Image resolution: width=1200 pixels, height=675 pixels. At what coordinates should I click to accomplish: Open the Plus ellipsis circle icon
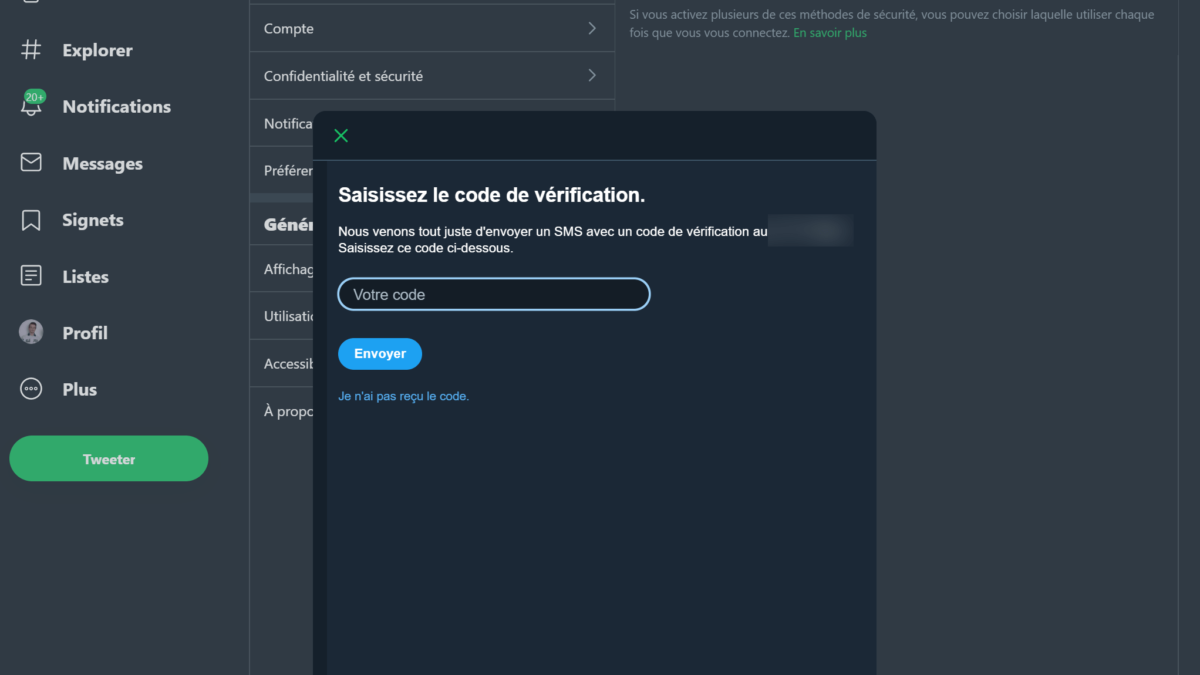point(31,389)
